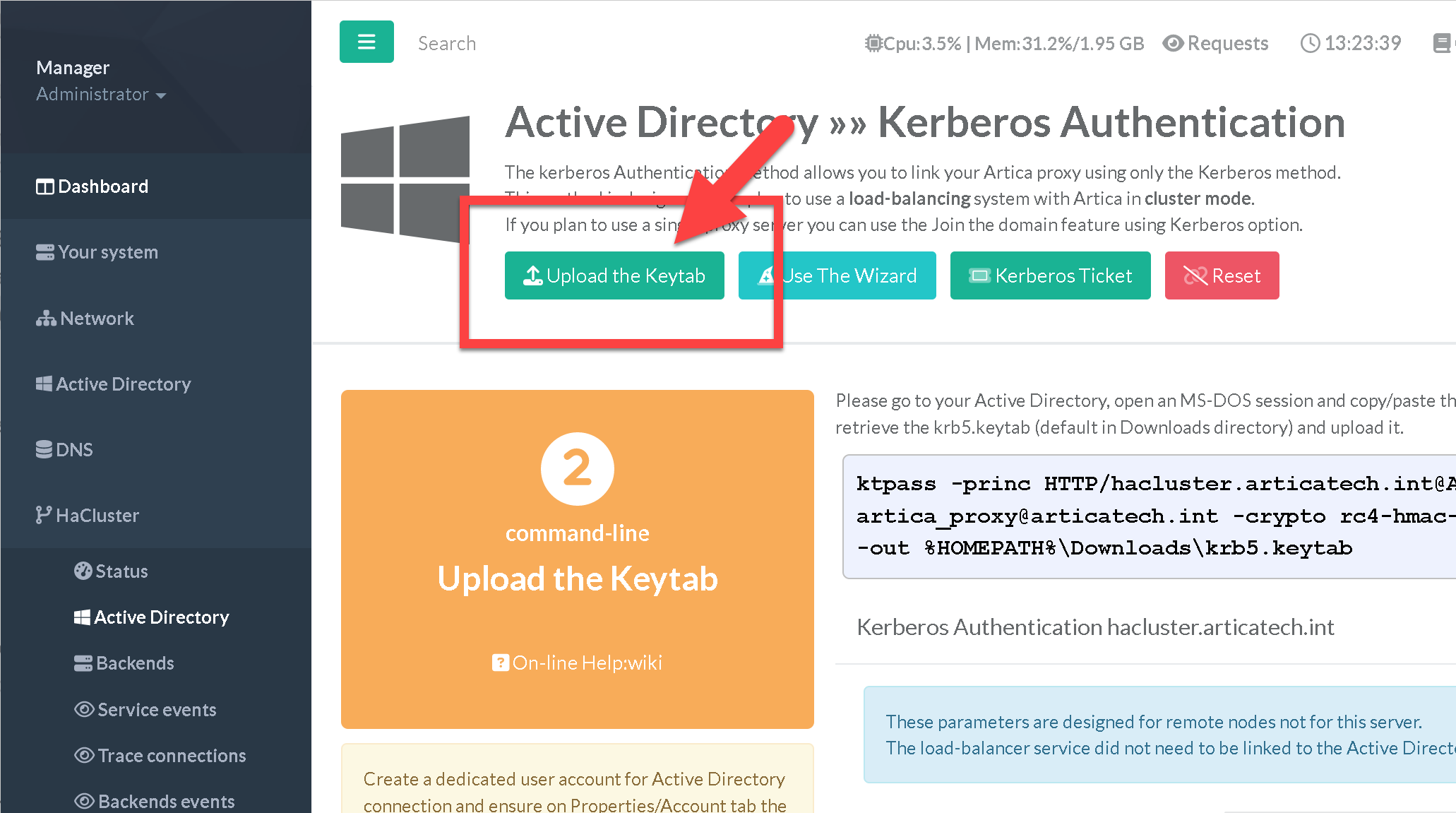This screenshot has width=1456, height=813.
Task: Open the Kerberos Ticket button
Action: click(x=1050, y=275)
